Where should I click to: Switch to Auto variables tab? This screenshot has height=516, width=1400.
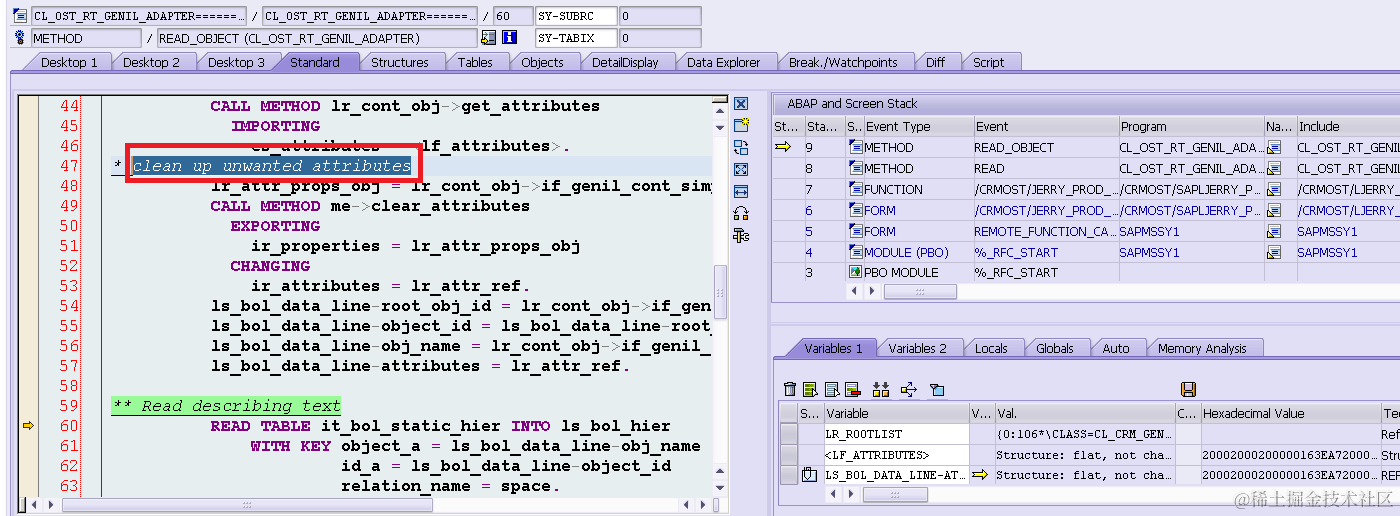click(1116, 348)
